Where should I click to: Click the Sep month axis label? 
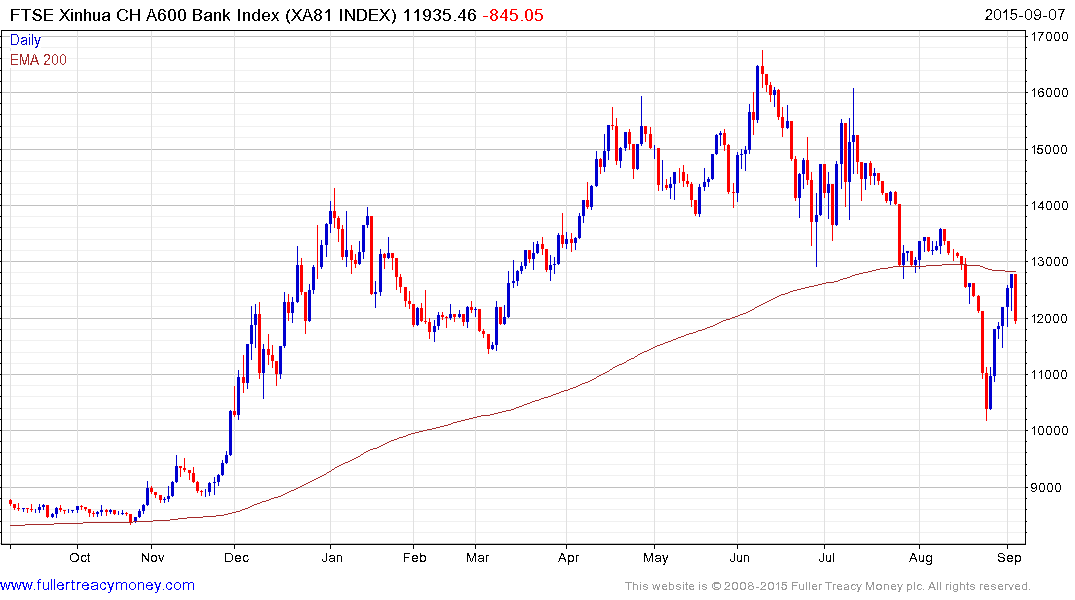pos(1009,557)
